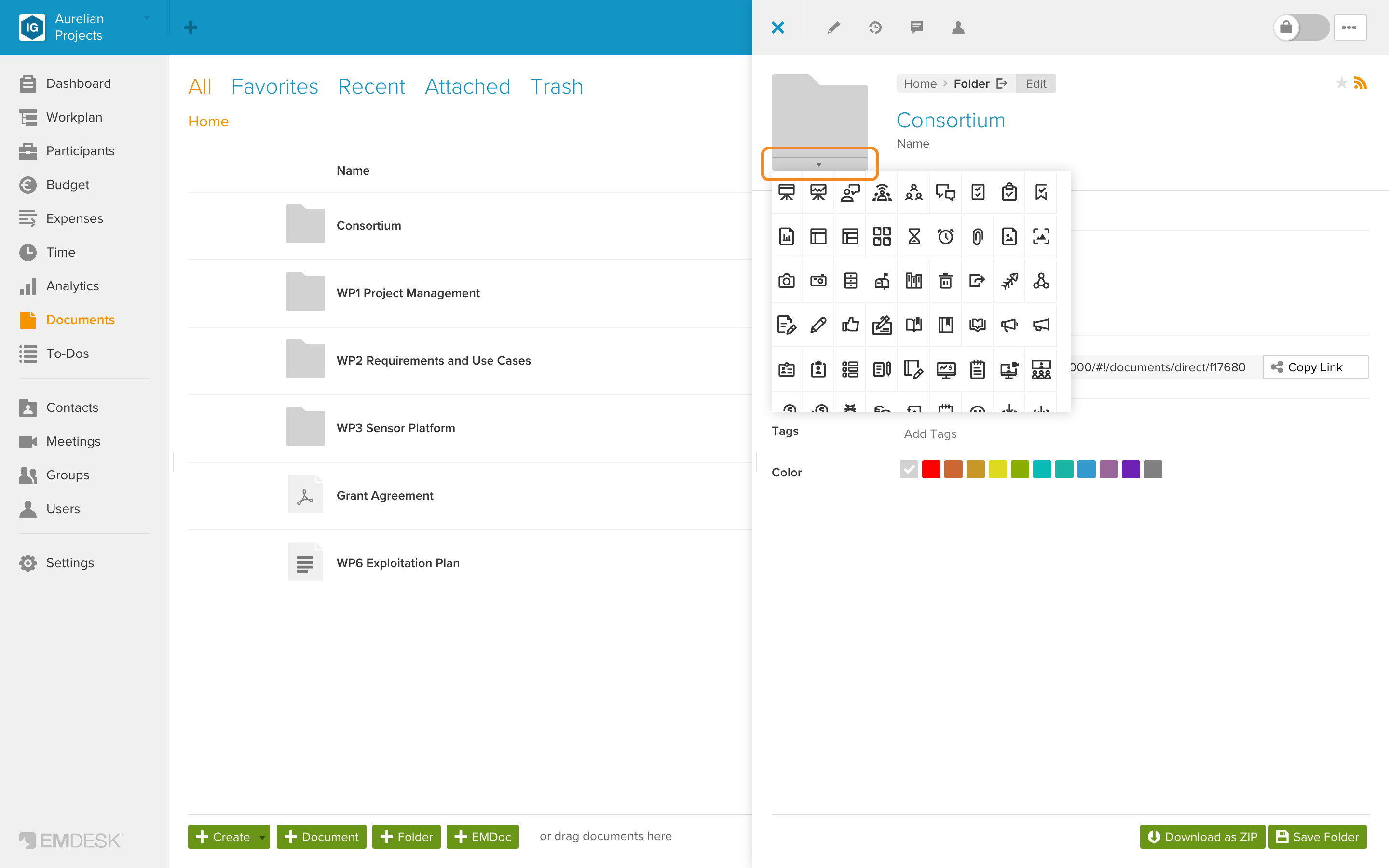The width and height of the screenshot is (1389, 868).
Task: Pick the plain pencil icon in the picker
Action: (x=818, y=325)
